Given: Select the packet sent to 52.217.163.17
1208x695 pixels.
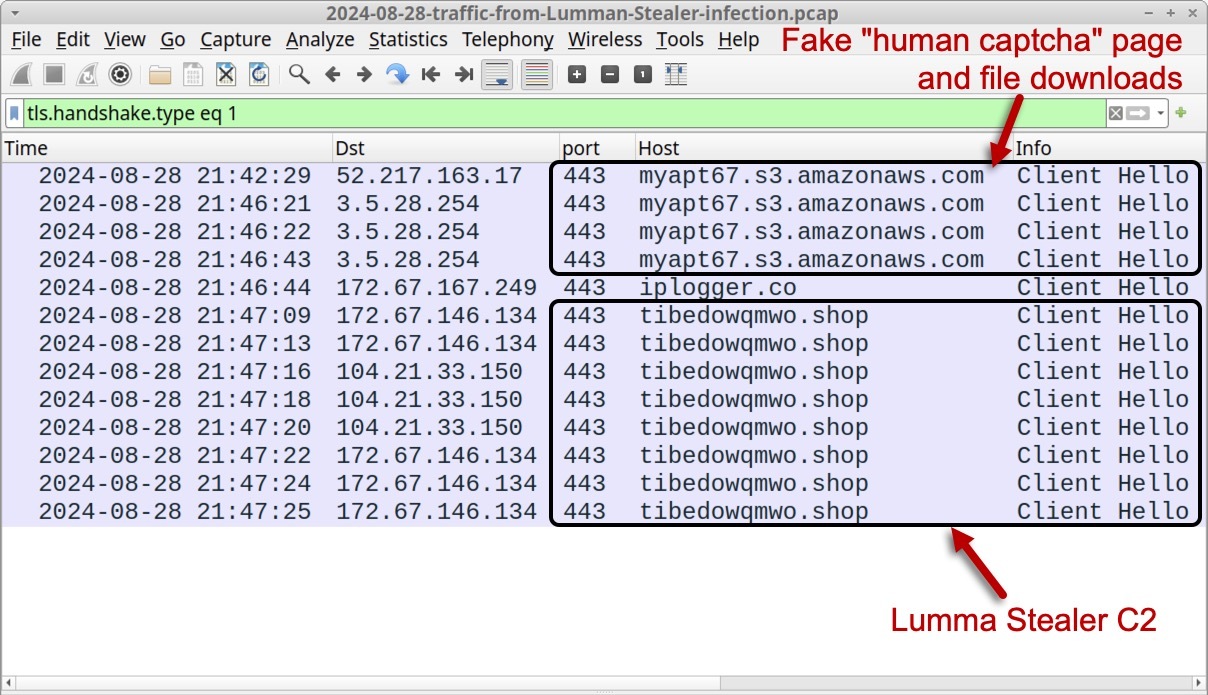Looking at the screenshot, I should (x=604, y=176).
